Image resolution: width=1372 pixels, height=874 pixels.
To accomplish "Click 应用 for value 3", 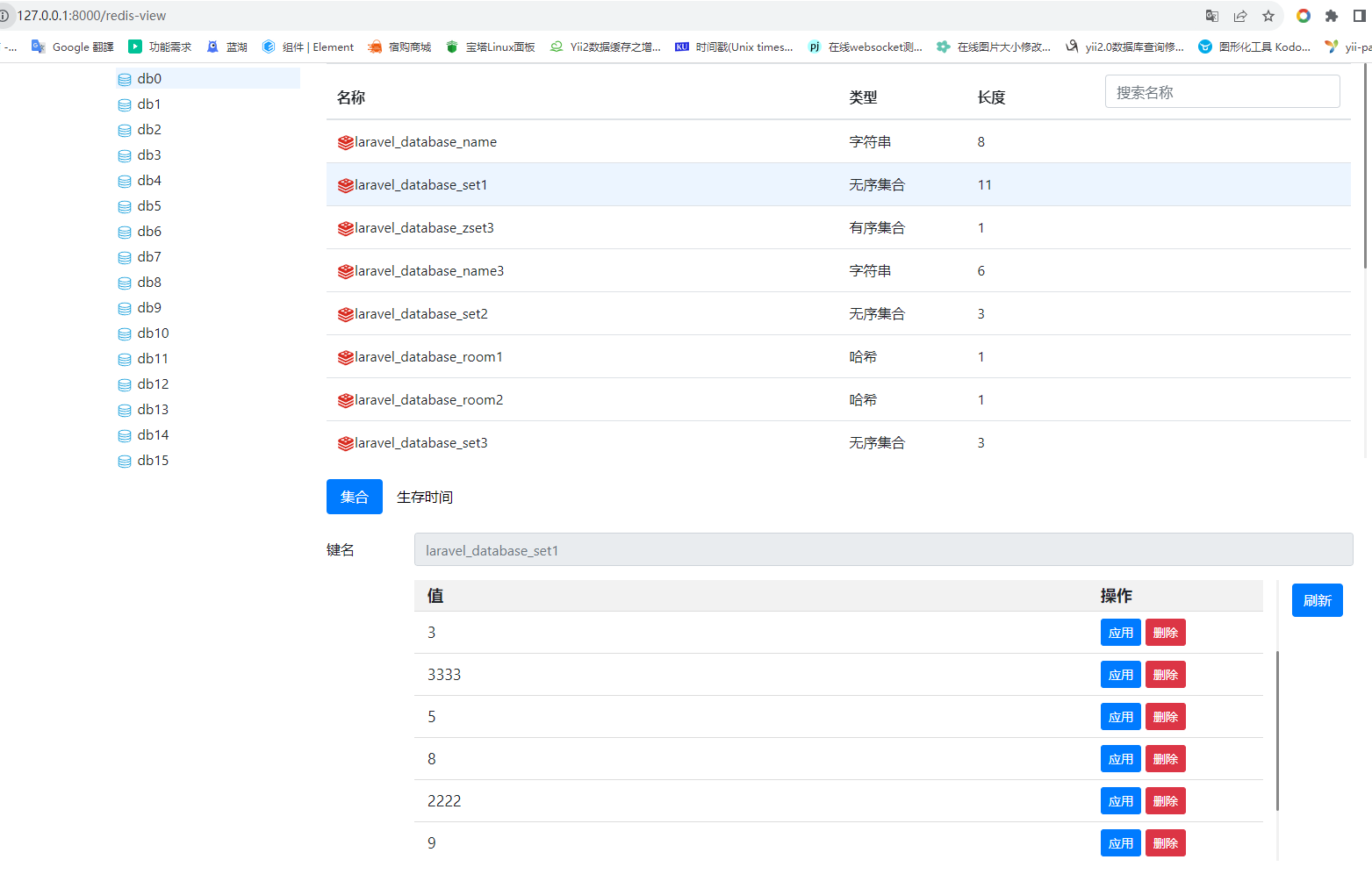I will click(1121, 633).
